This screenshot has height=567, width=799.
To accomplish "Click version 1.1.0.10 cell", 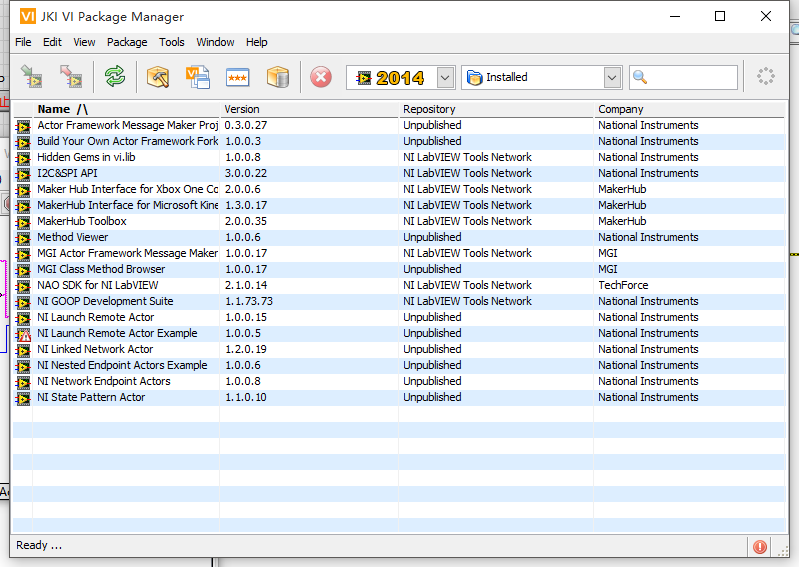I will (246, 397).
